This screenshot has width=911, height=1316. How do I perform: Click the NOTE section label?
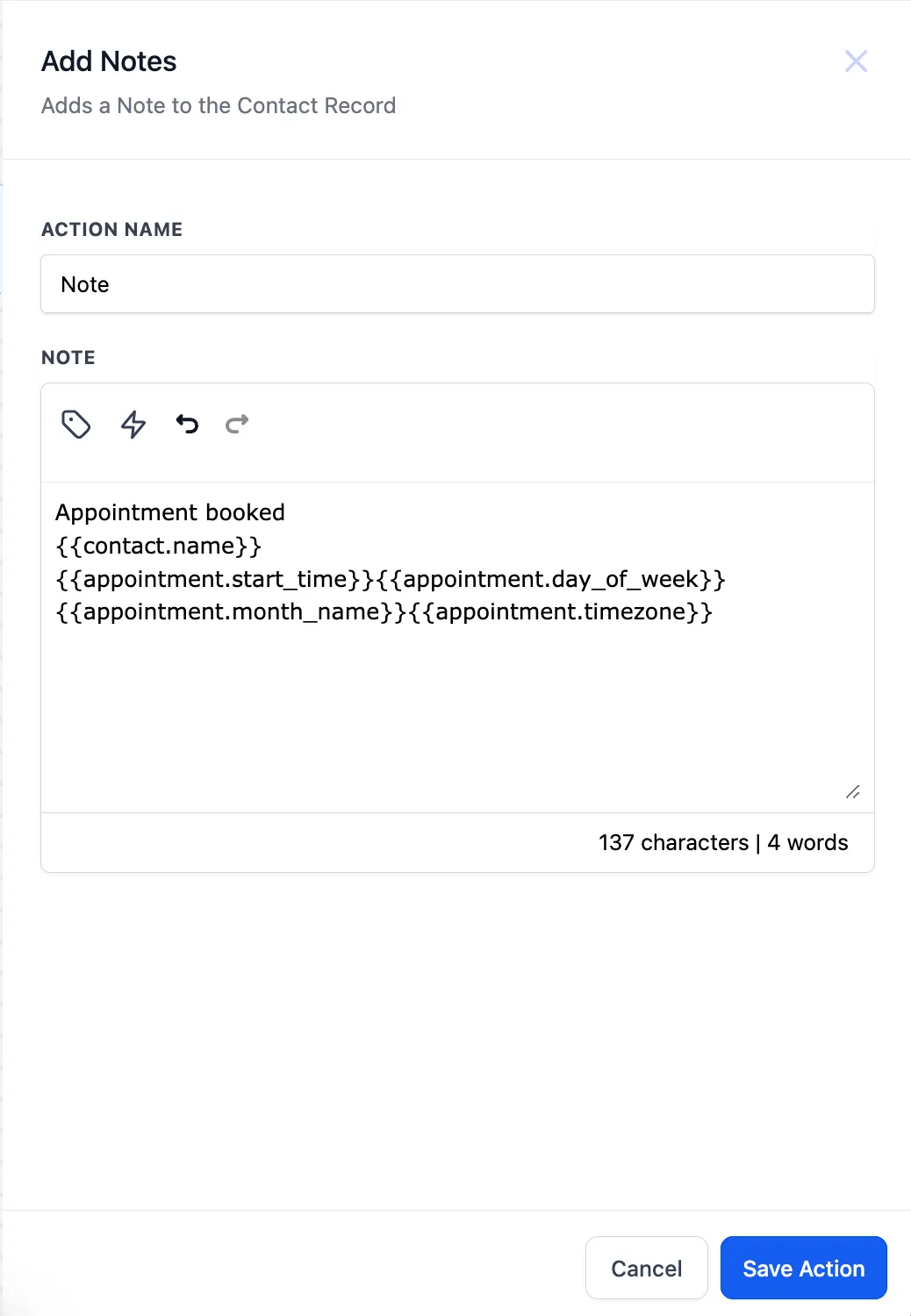click(x=68, y=358)
